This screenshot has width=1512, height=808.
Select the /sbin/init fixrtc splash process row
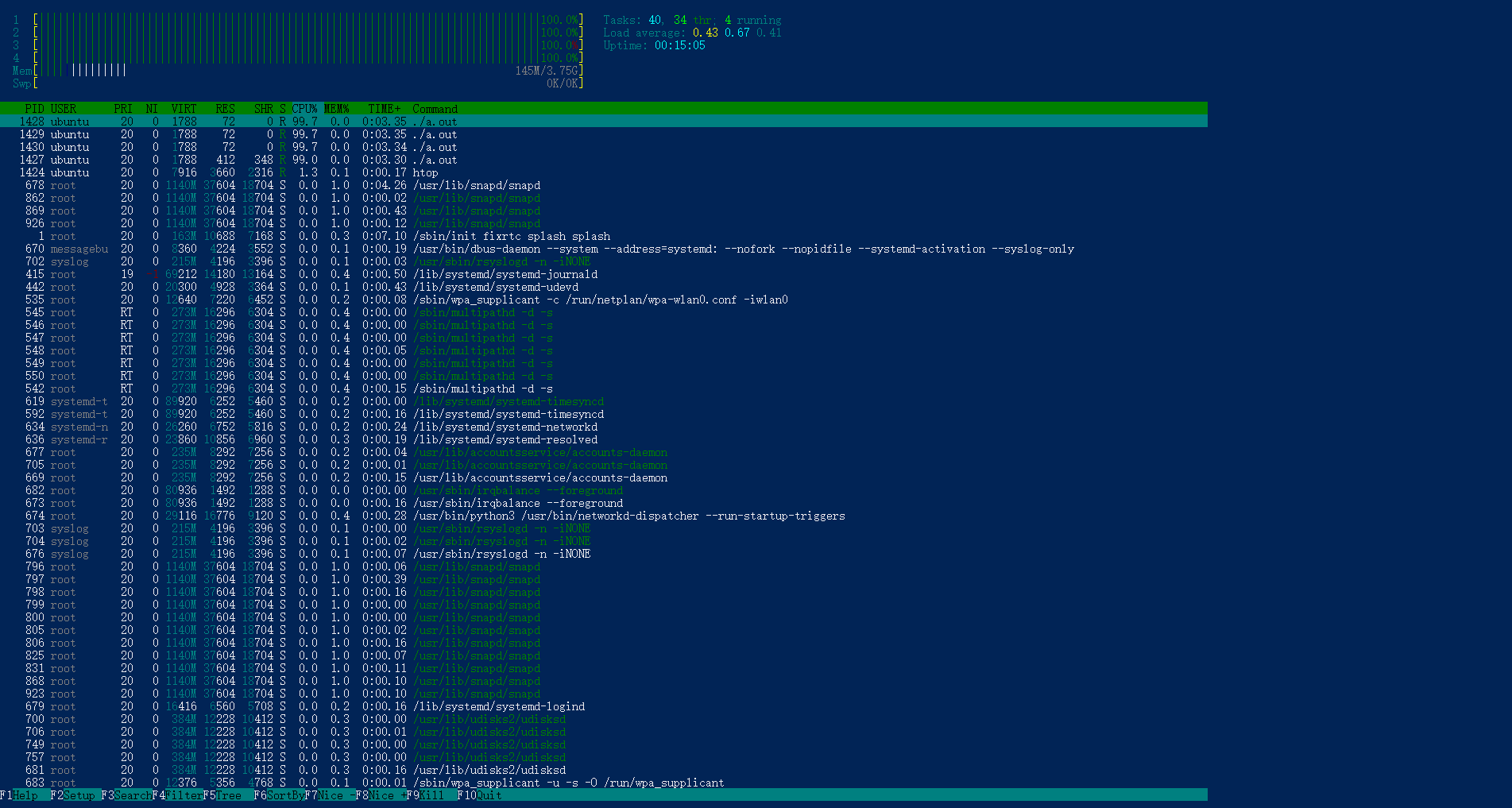(604, 236)
